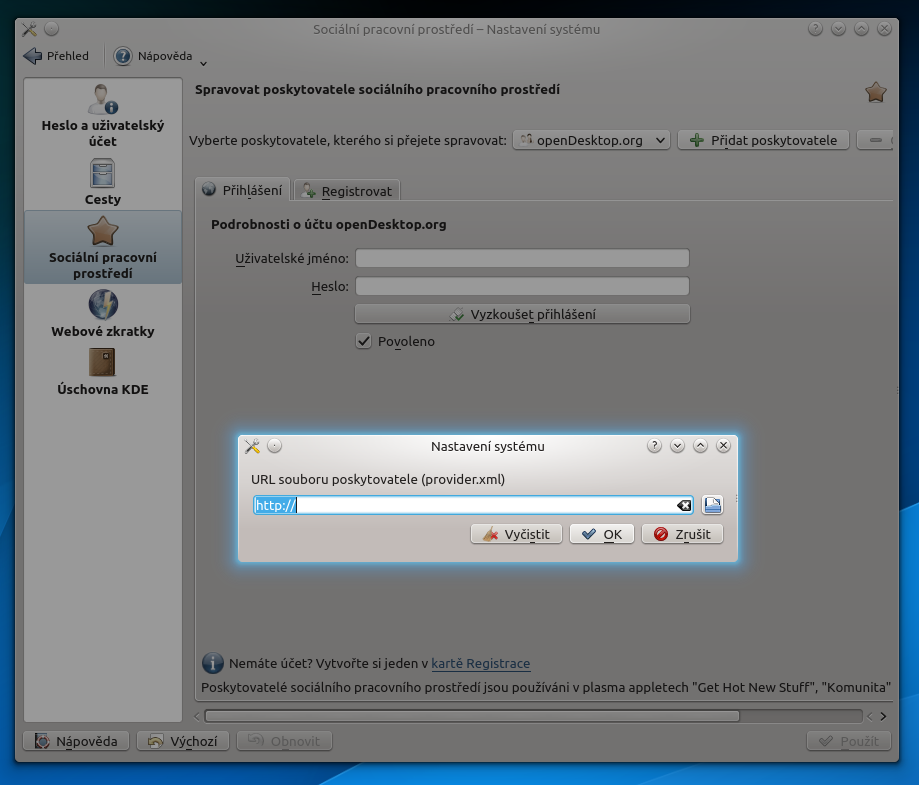Click the round pin button in main window titlebar

pyautogui.click(x=52, y=29)
